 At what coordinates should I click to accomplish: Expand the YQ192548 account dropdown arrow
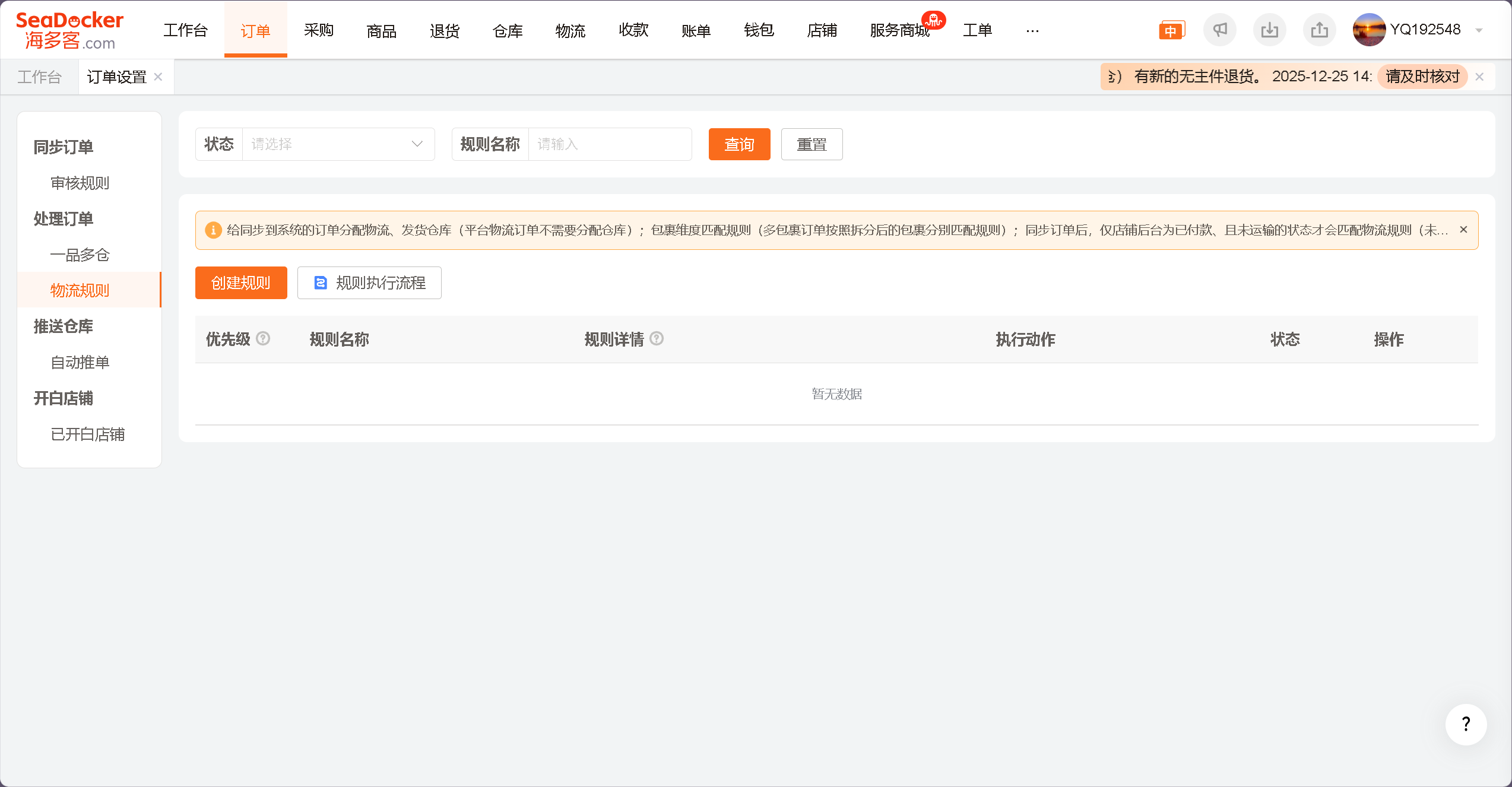(1479, 30)
